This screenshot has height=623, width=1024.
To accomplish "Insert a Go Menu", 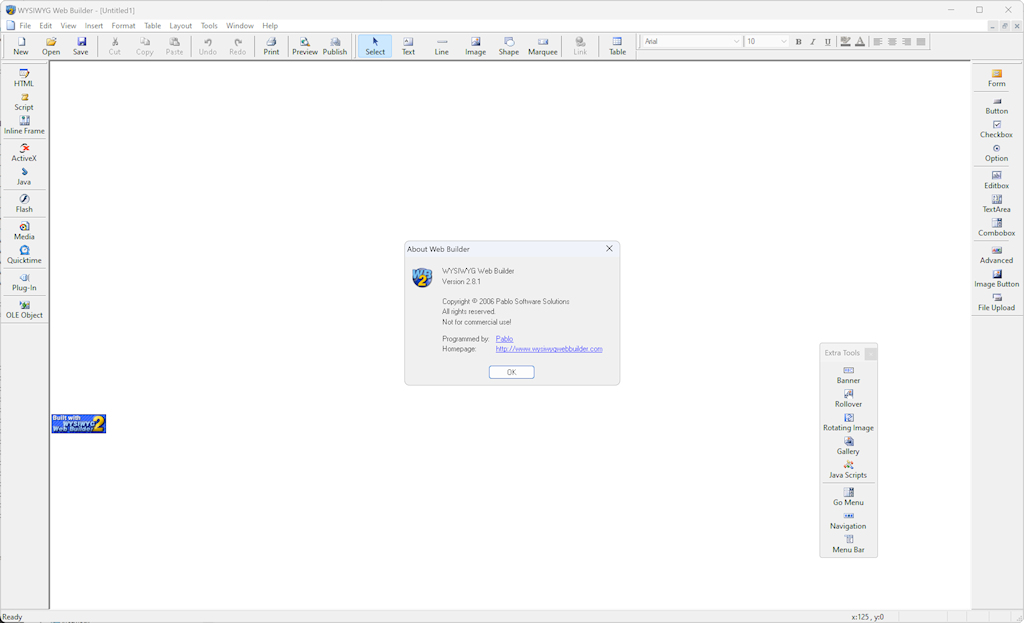I will 848,496.
